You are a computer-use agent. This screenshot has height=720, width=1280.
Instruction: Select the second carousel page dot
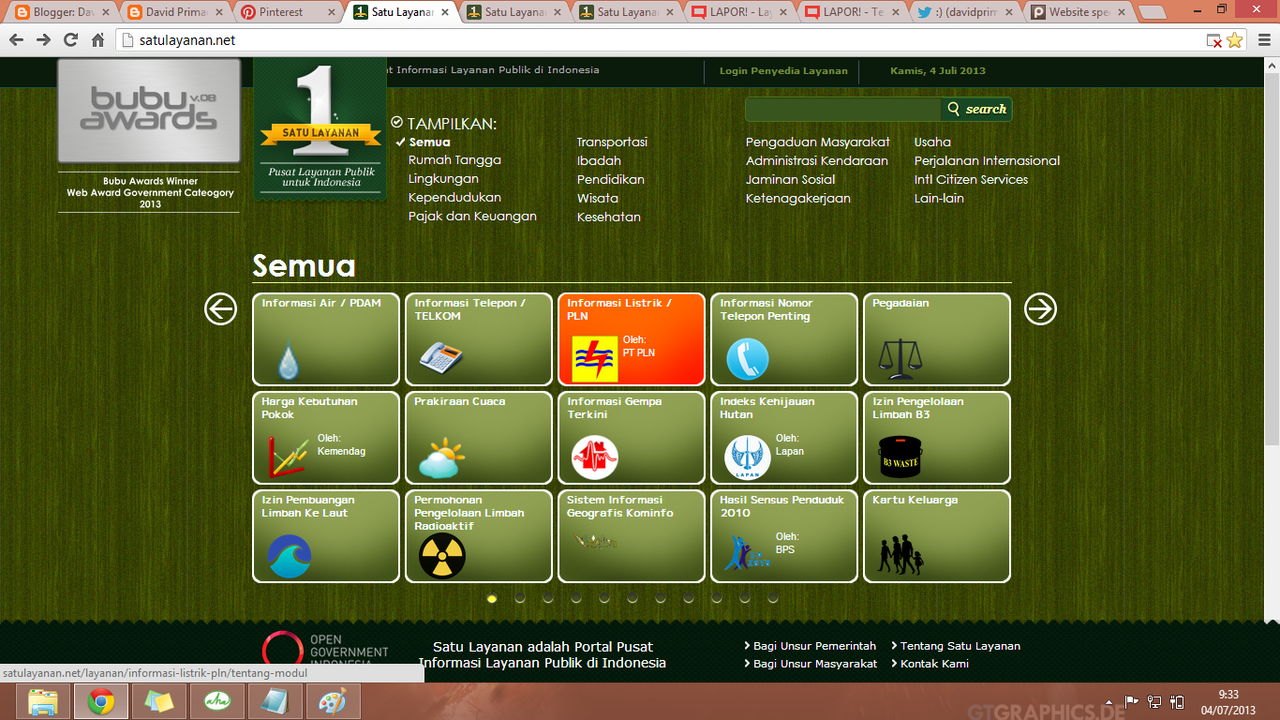tap(520, 598)
